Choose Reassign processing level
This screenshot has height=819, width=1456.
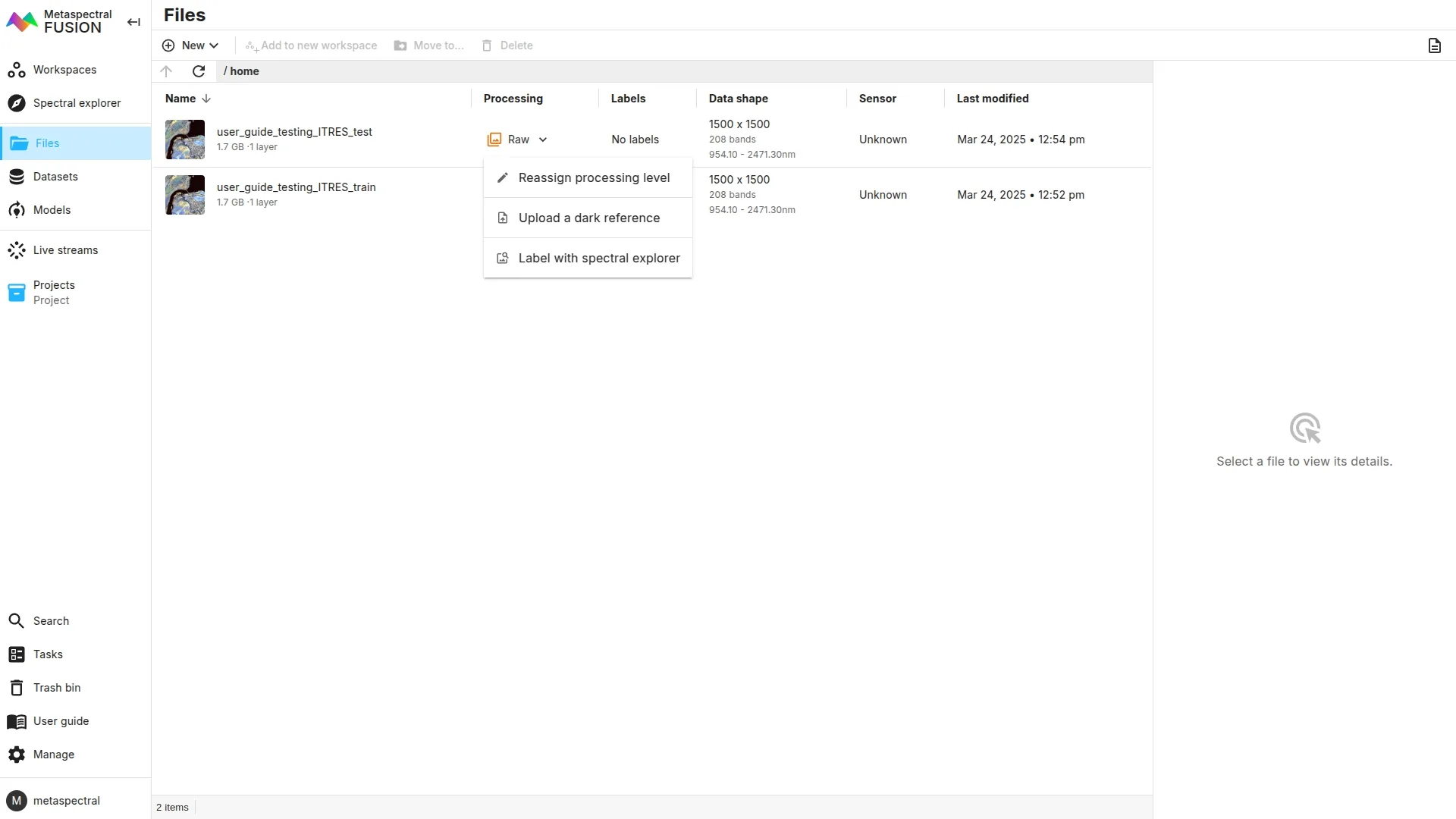point(593,177)
